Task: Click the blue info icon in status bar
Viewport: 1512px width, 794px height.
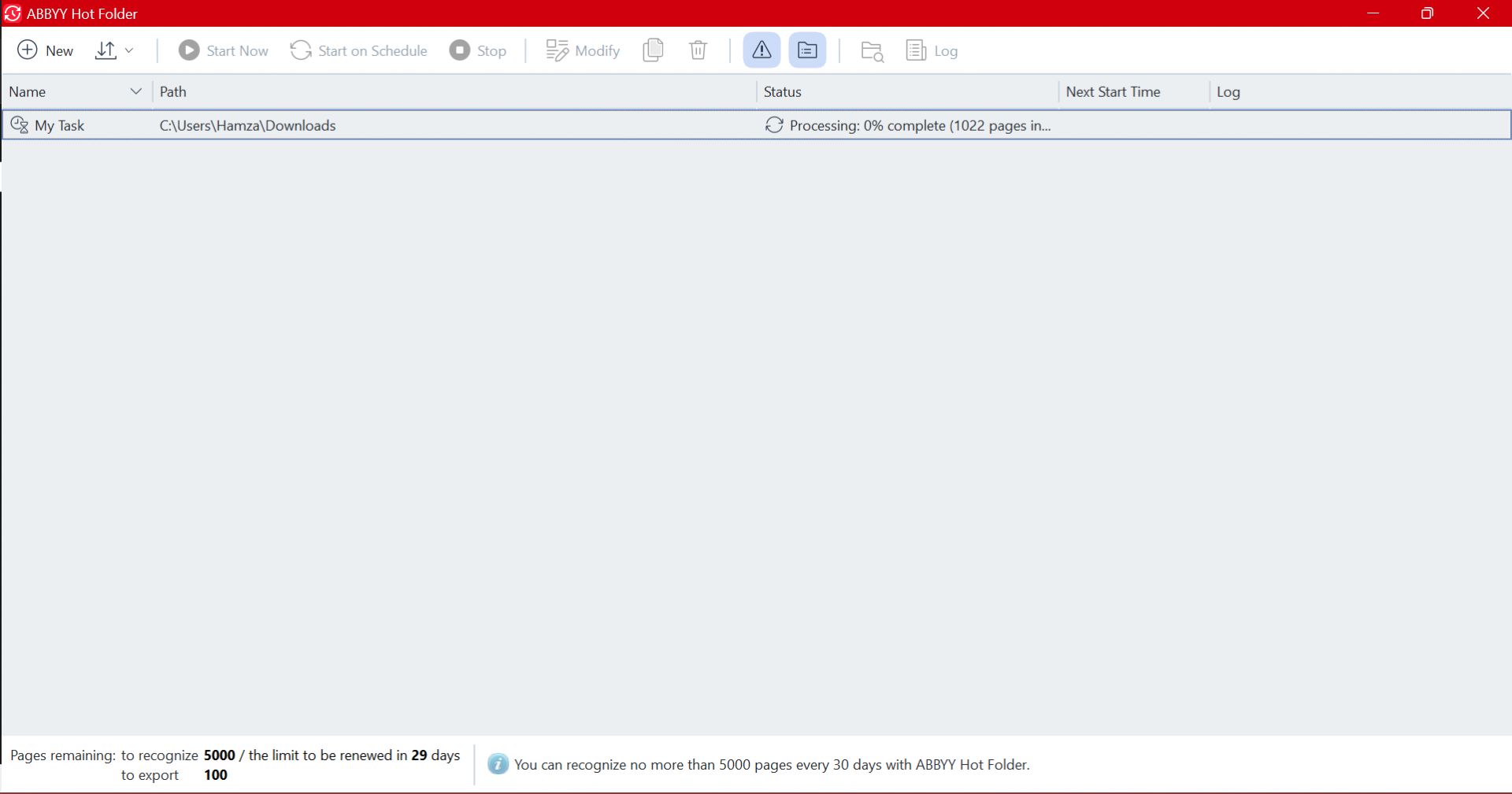Action: (x=498, y=764)
